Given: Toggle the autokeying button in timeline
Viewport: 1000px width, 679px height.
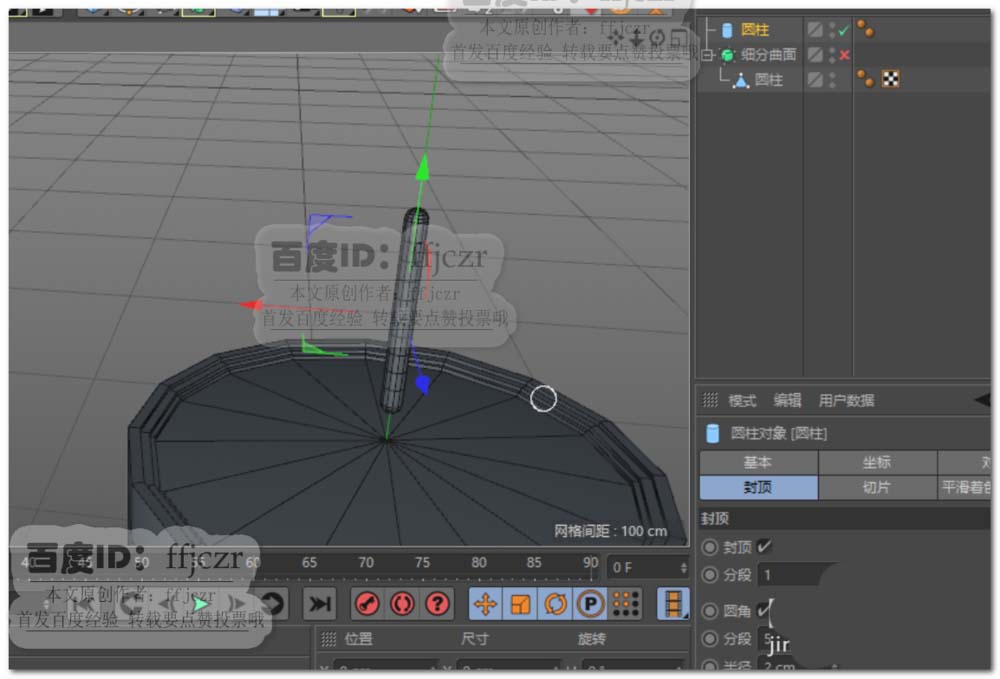Looking at the screenshot, I should click(x=402, y=604).
